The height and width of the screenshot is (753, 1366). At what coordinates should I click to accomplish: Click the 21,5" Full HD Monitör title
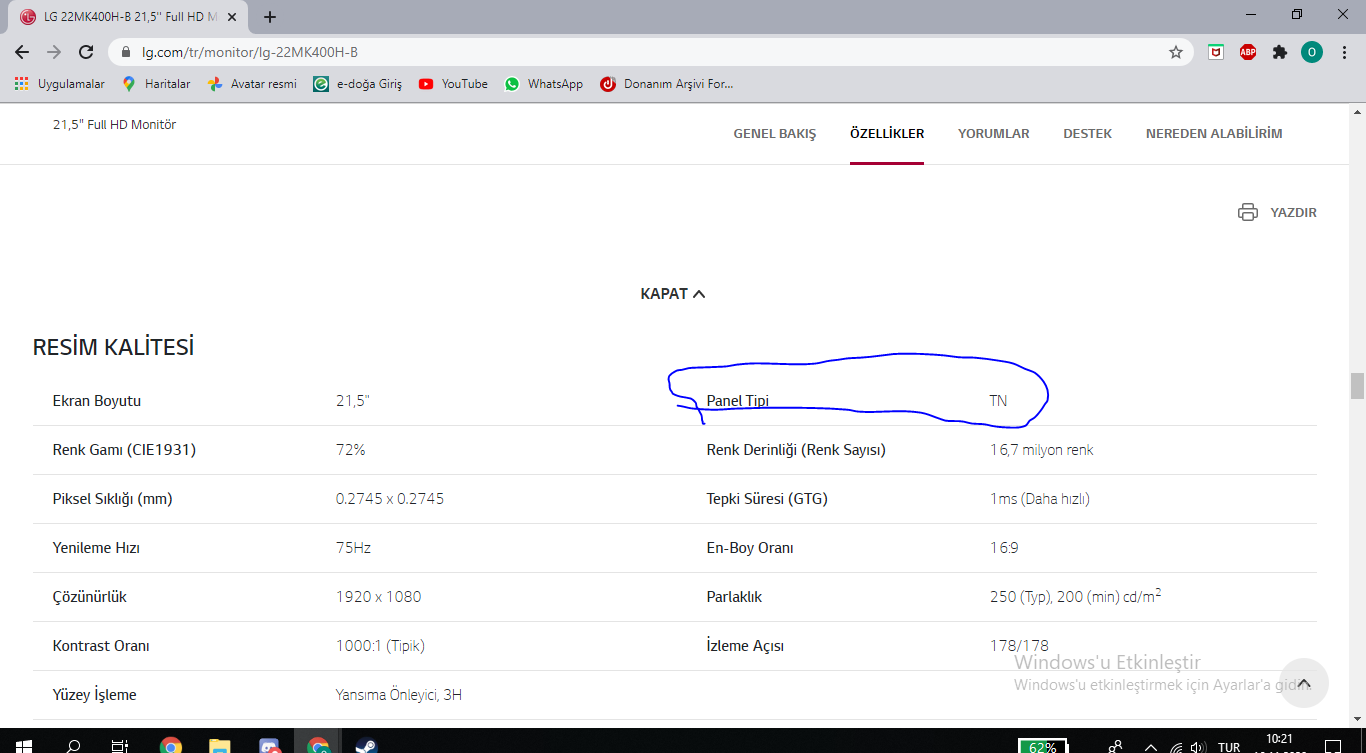click(x=115, y=125)
